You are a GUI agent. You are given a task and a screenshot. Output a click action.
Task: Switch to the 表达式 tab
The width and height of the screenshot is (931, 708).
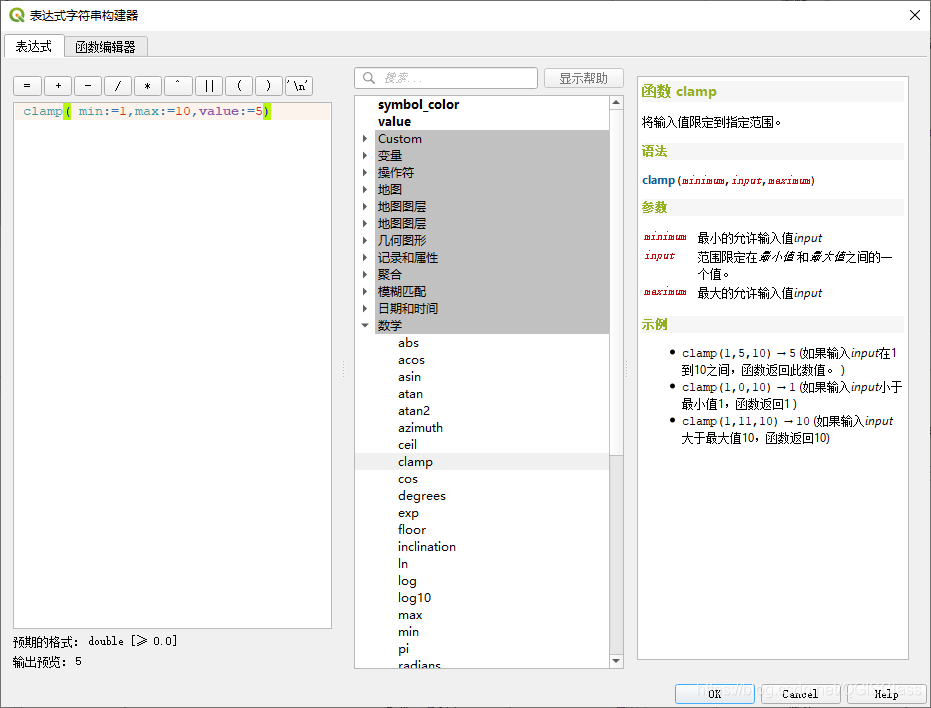tap(34, 46)
